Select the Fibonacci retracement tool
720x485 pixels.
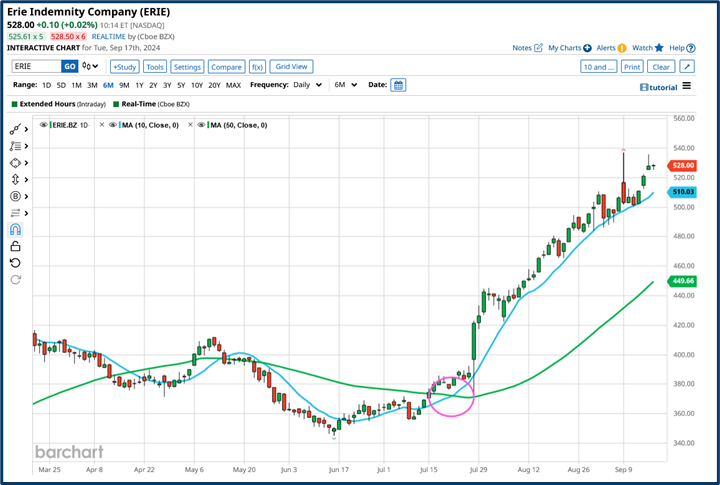15,146
